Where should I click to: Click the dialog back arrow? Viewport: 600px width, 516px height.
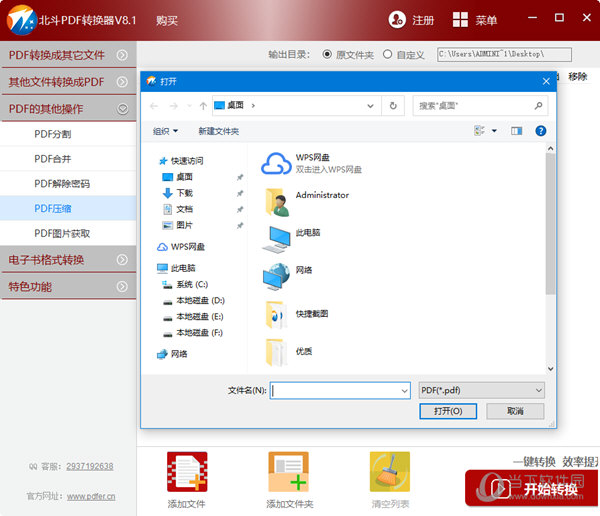tap(154, 106)
